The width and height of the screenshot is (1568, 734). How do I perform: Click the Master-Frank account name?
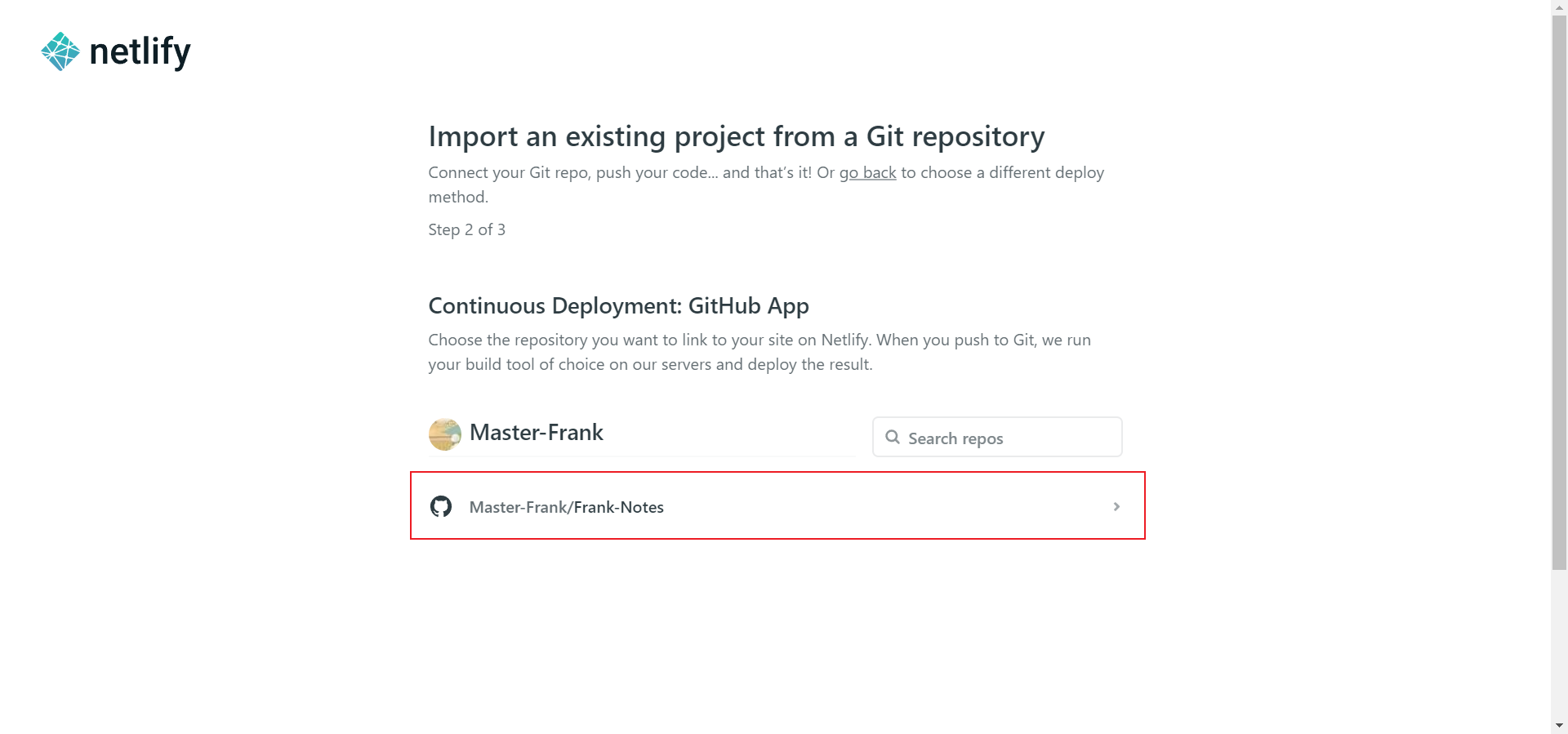(537, 433)
